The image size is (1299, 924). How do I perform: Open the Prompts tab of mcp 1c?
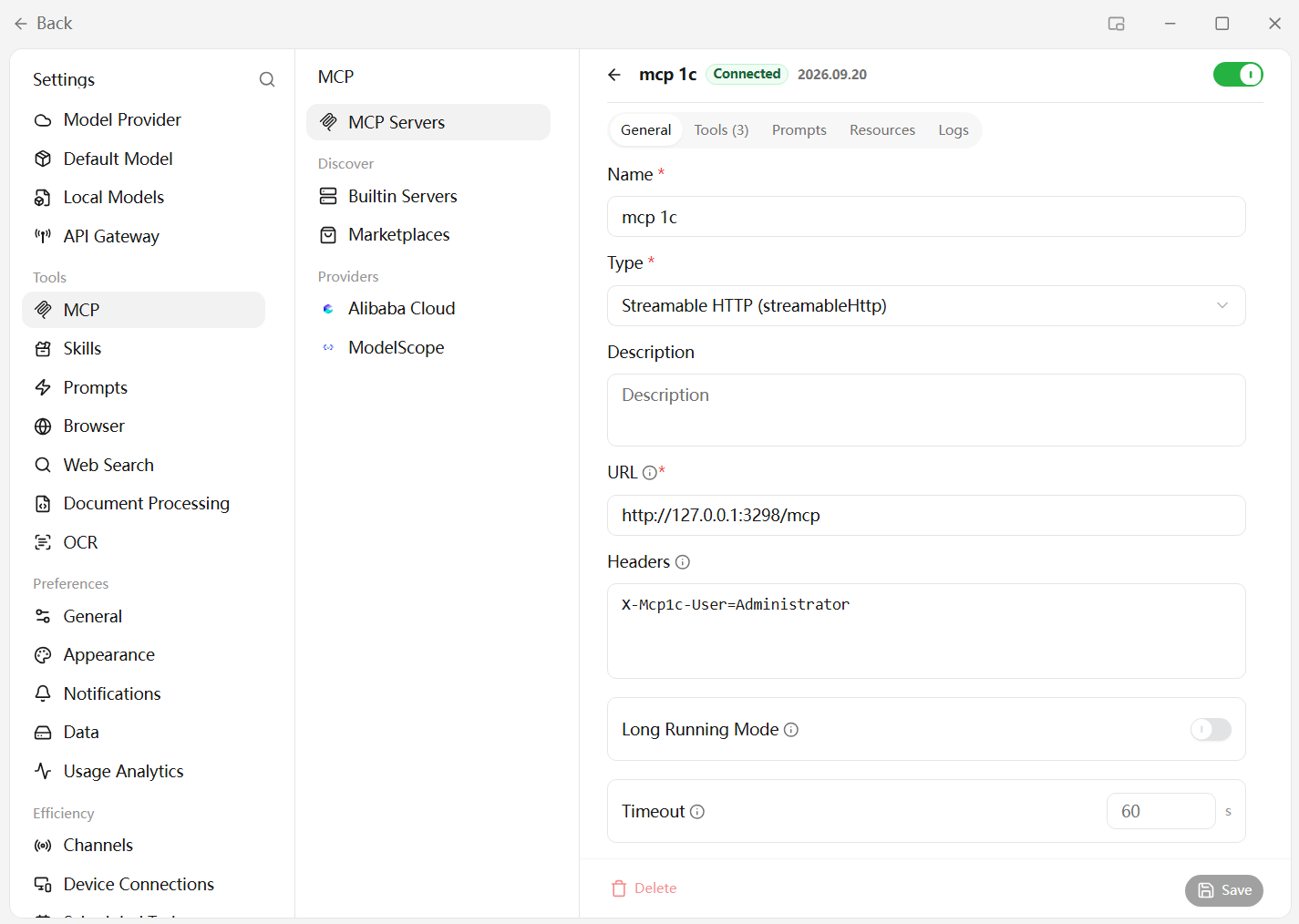(x=799, y=130)
